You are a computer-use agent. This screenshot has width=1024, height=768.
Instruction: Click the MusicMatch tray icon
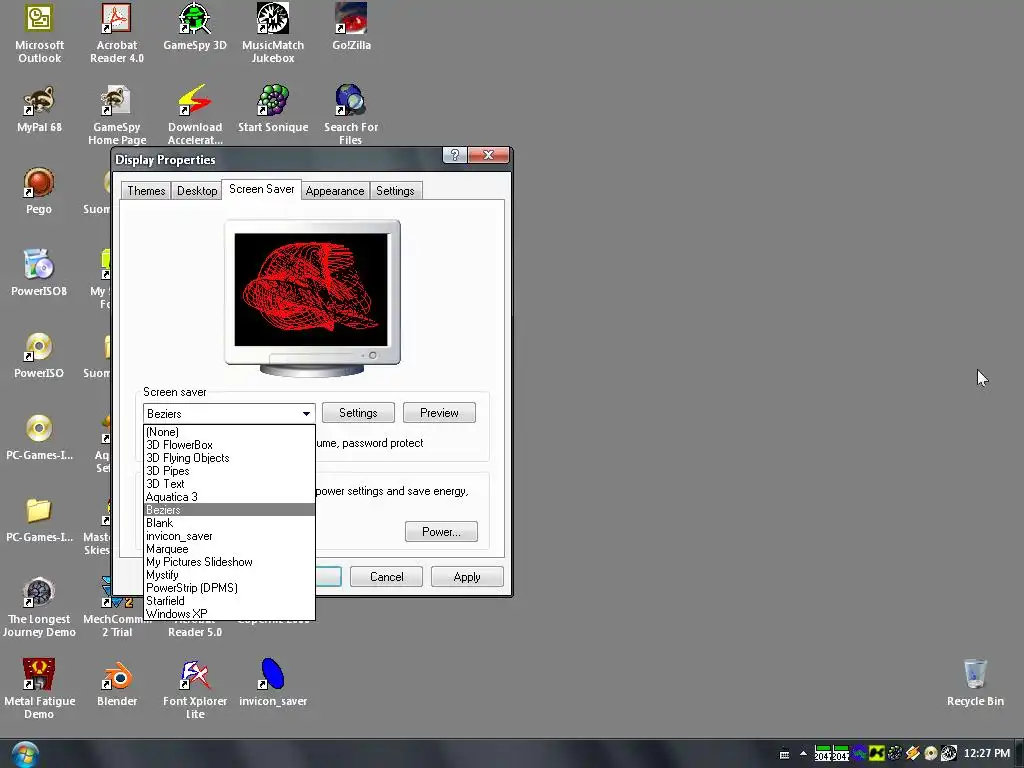pos(948,754)
